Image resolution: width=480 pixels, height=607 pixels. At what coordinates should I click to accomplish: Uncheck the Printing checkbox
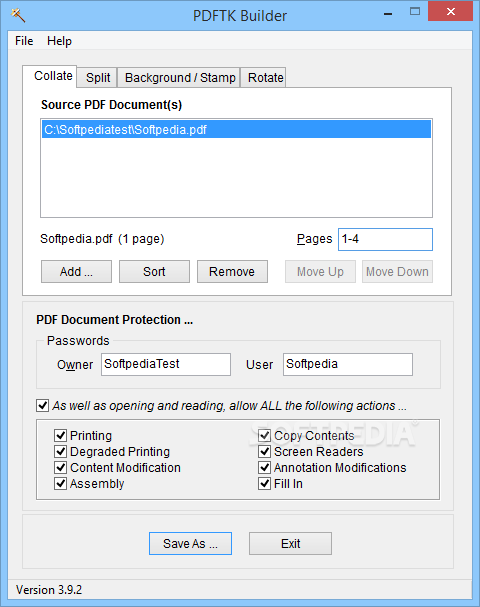pos(60,436)
